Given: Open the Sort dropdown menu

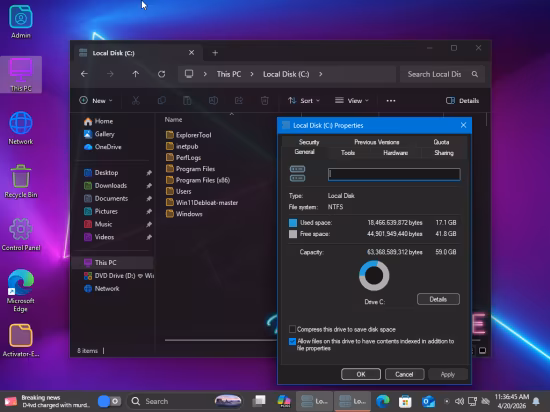Looking at the screenshot, I should click(x=304, y=101).
